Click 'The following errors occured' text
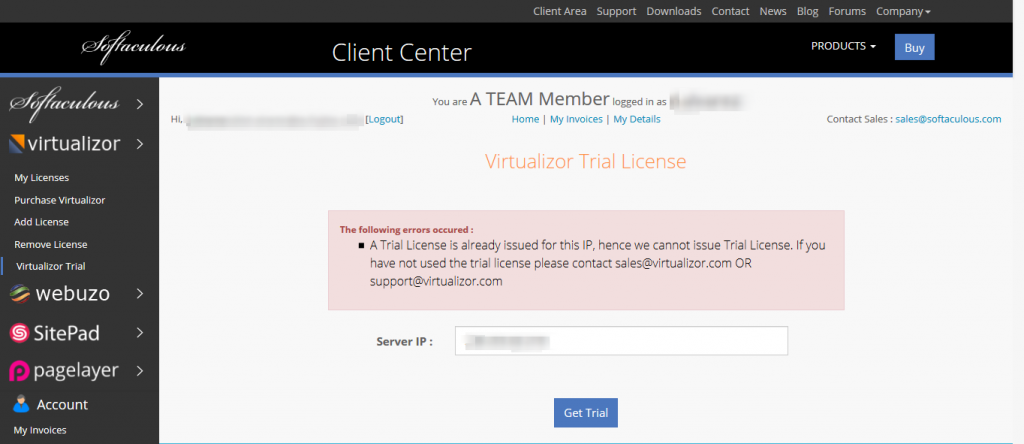 [406, 230]
